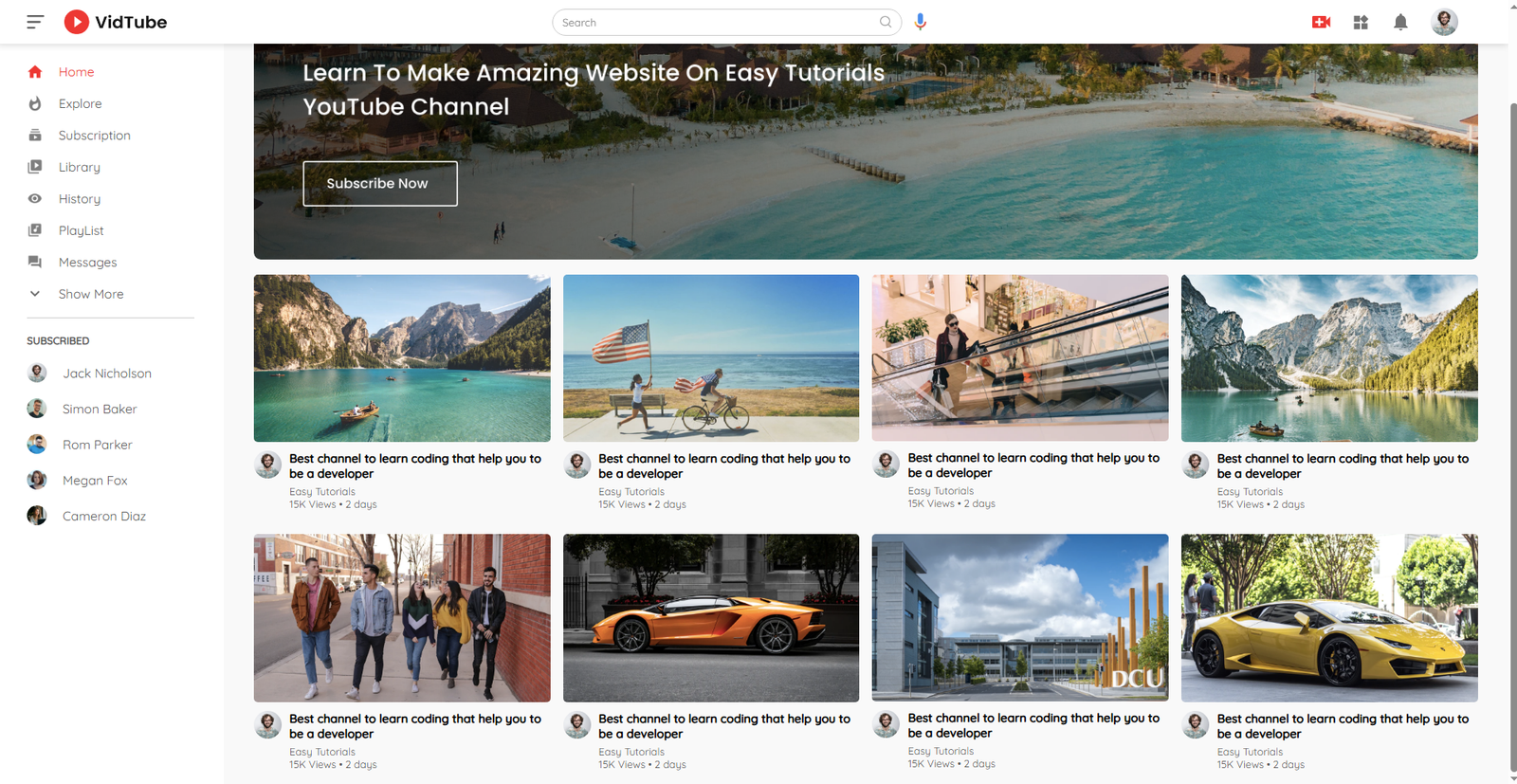
Task: View watch History
Action: 79,199
